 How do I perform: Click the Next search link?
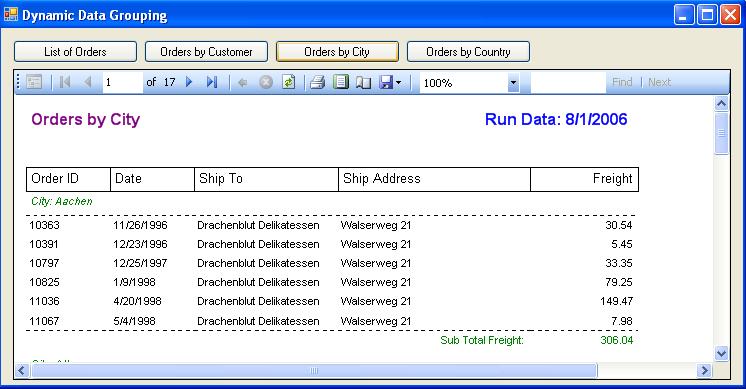pos(659,82)
